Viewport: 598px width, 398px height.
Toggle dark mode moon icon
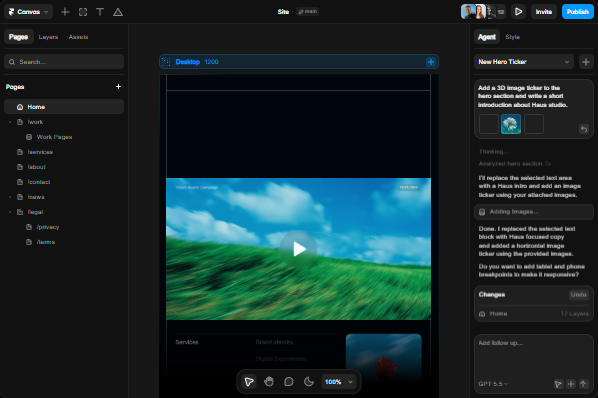point(309,382)
